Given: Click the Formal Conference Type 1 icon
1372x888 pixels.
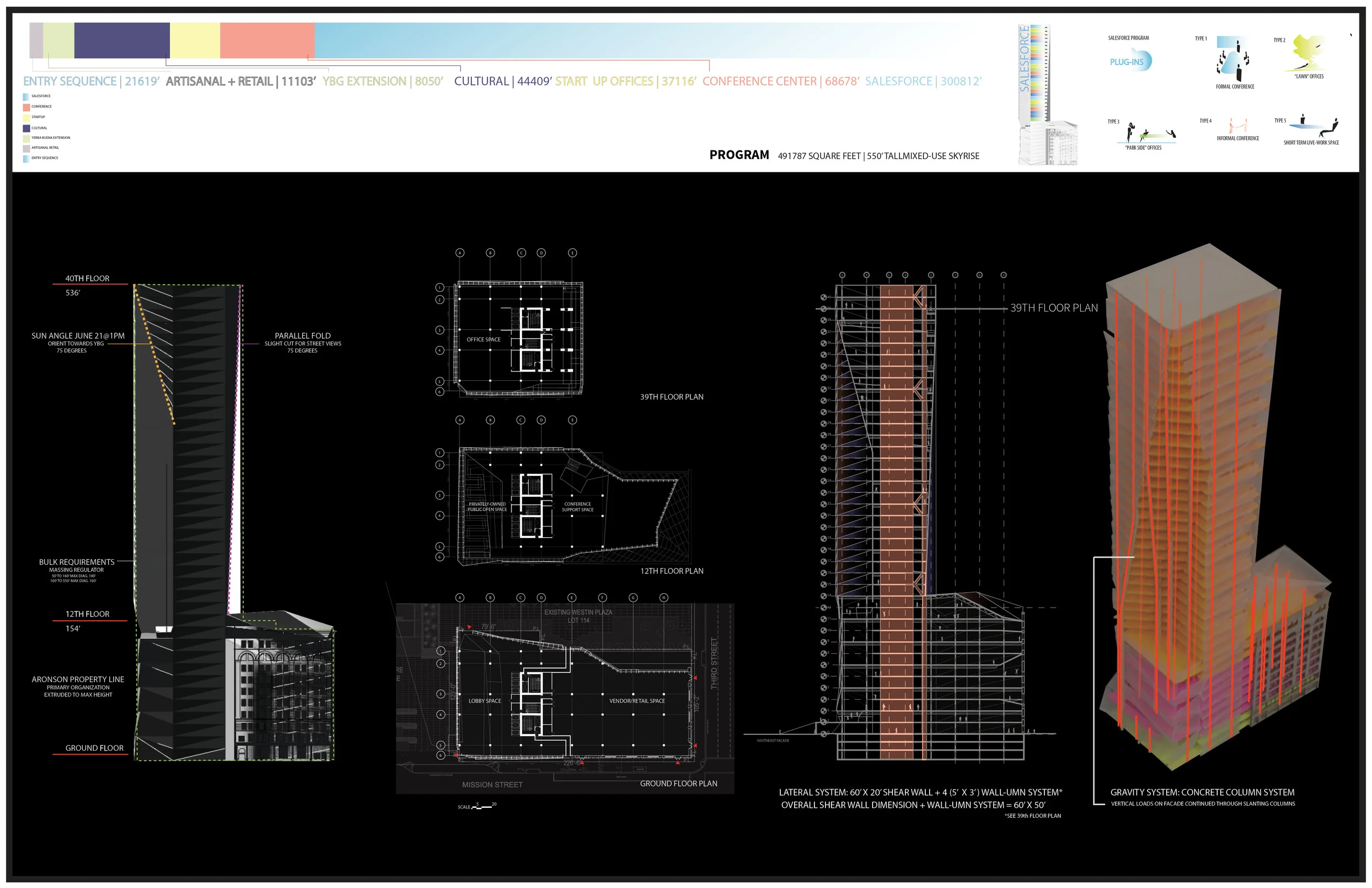Looking at the screenshot, I should (x=1233, y=59).
